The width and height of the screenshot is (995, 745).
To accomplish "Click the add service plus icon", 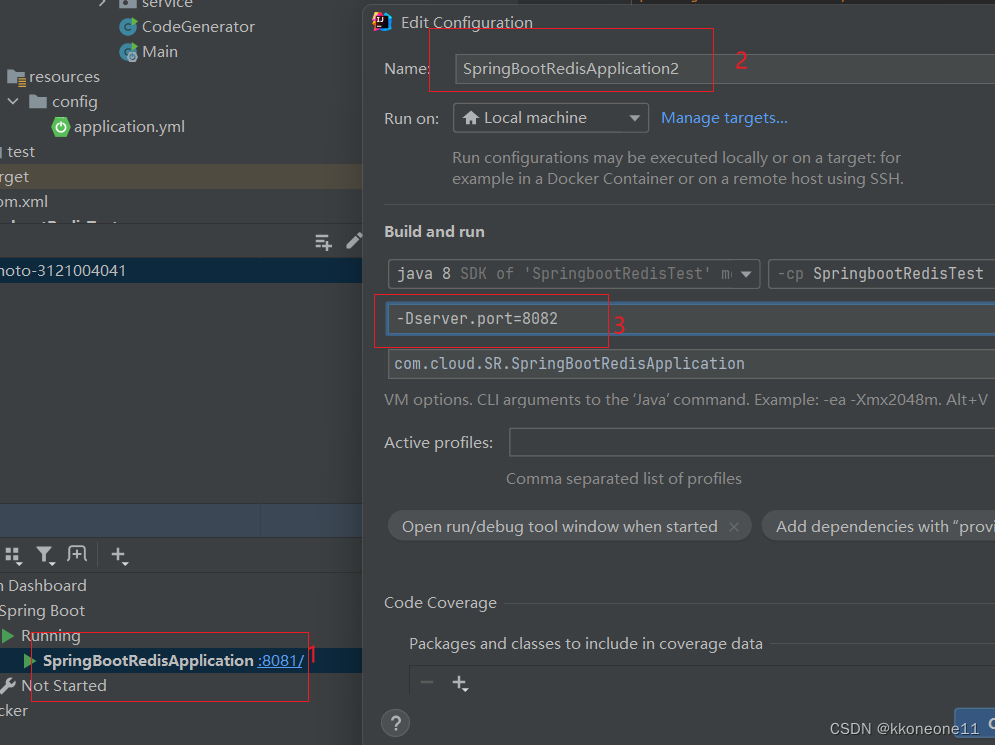I will click(119, 556).
